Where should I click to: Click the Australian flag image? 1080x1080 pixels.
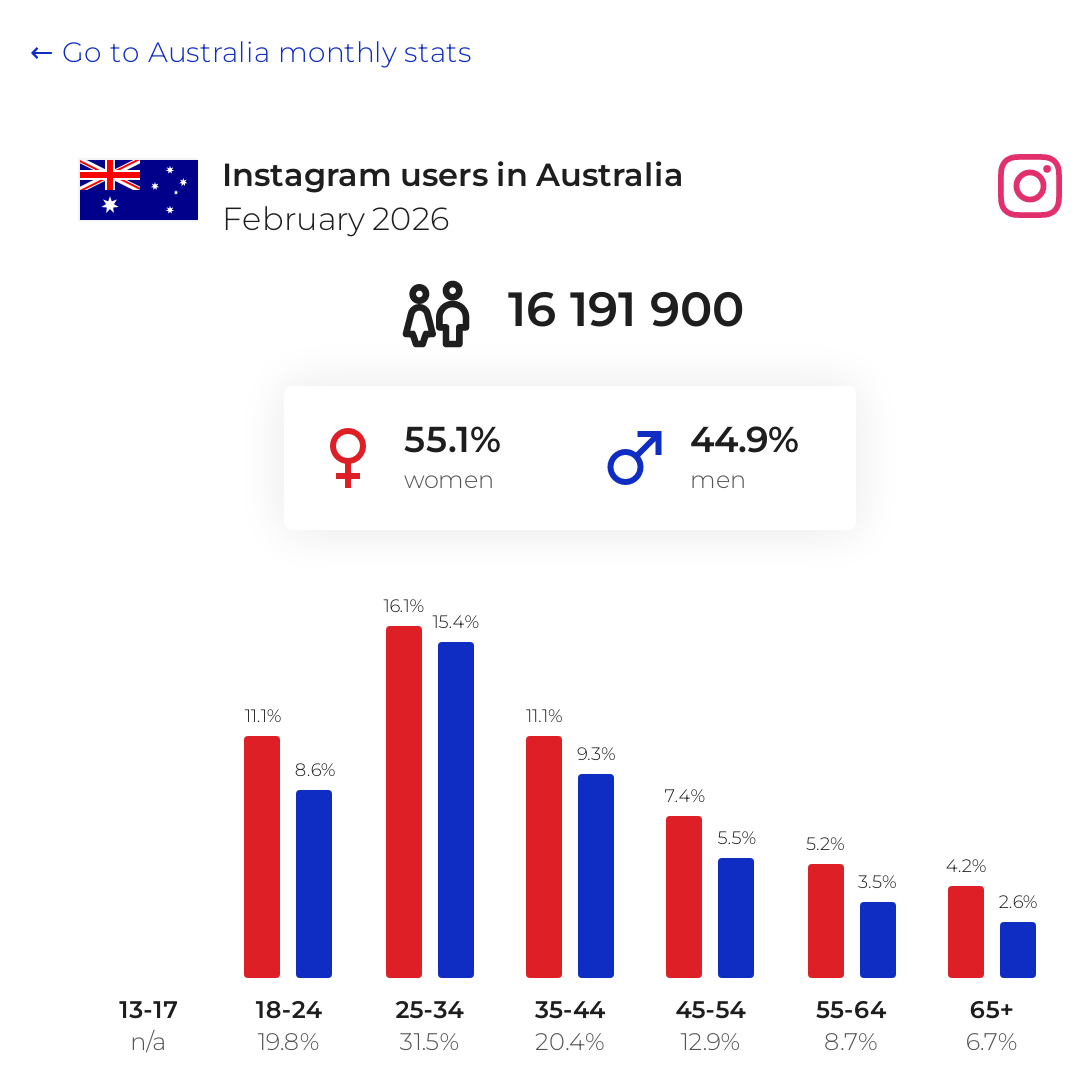click(138, 190)
